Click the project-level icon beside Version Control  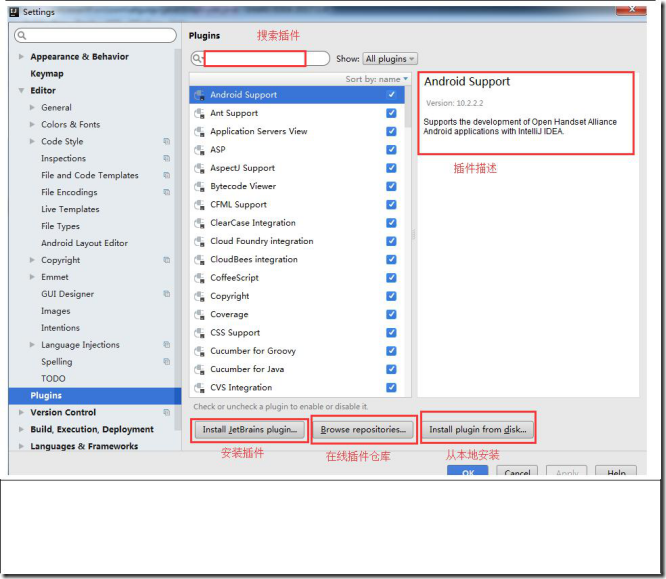tap(166, 412)
